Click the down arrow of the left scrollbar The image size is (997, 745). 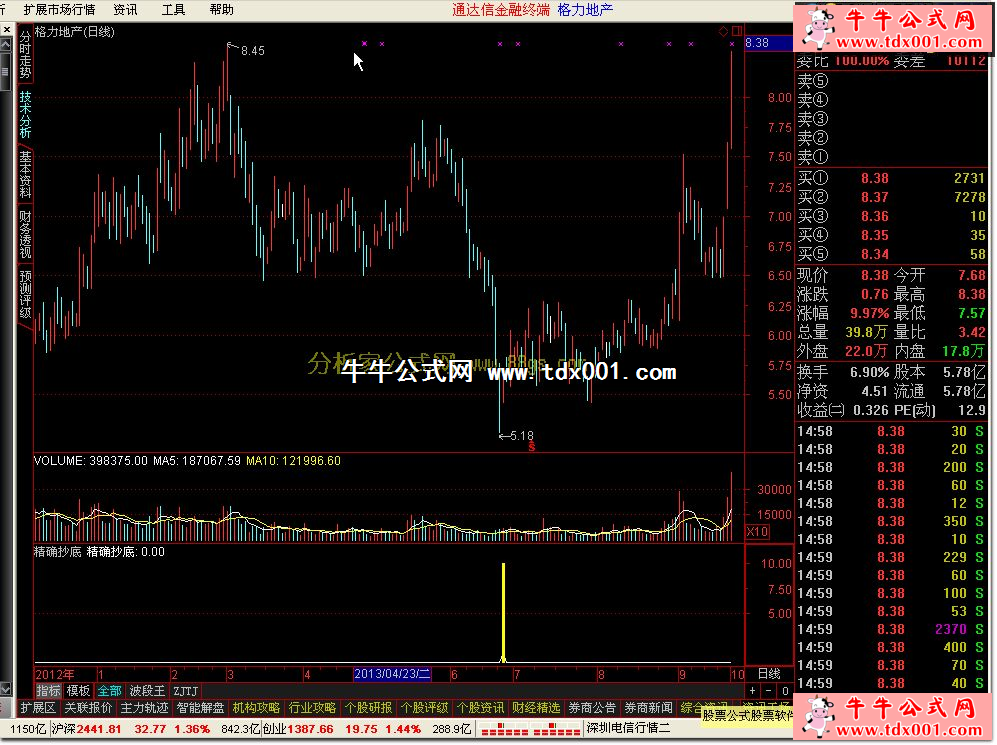pos(6,688)
